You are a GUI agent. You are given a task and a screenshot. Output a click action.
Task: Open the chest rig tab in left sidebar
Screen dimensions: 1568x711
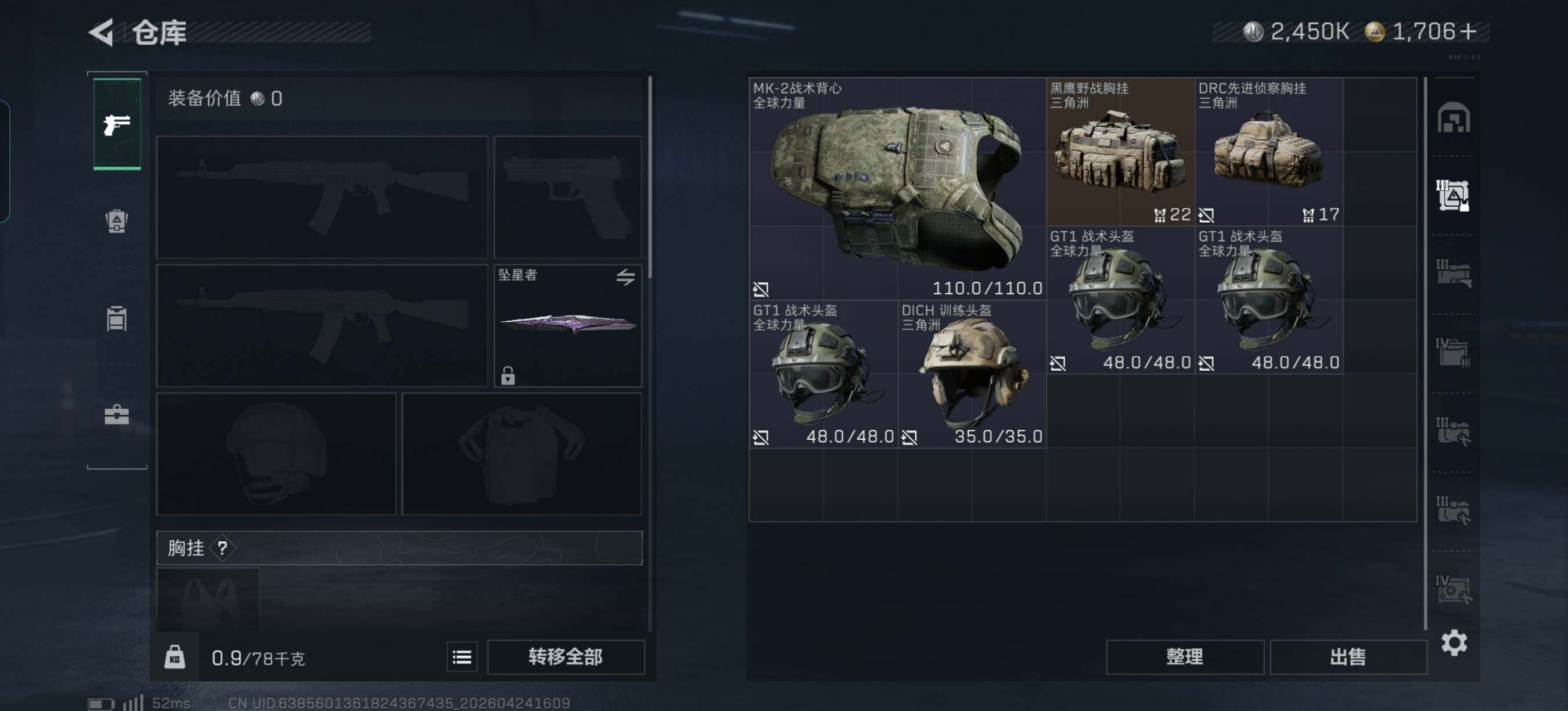(116, 318)
